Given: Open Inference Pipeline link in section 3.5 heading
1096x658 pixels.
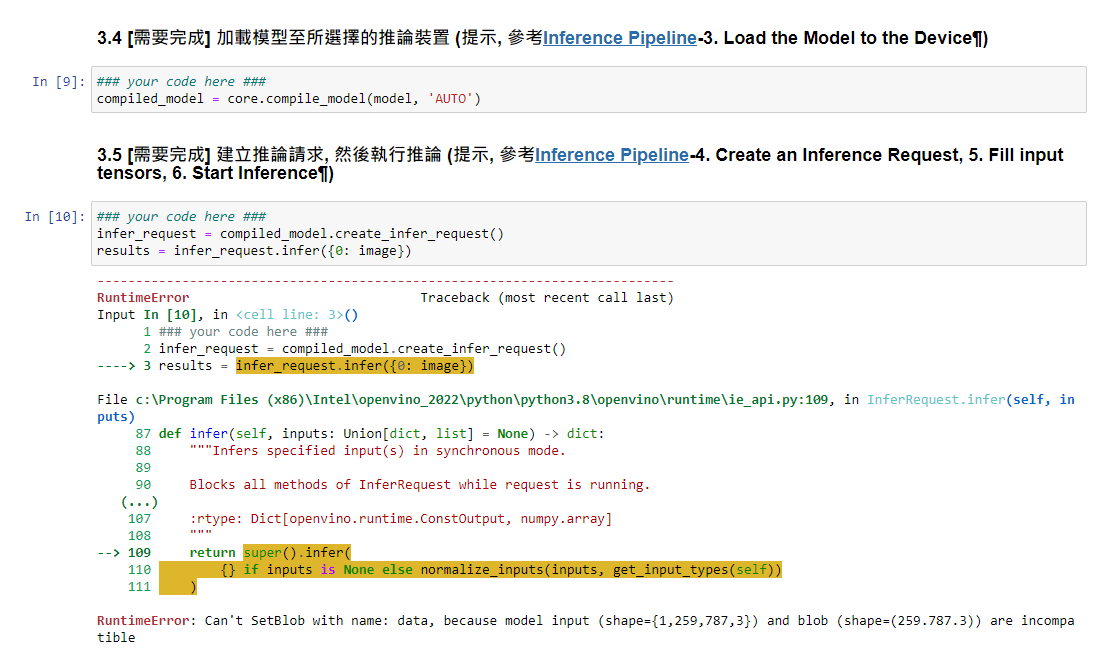Looking at the screenshot, I should 612,155.
